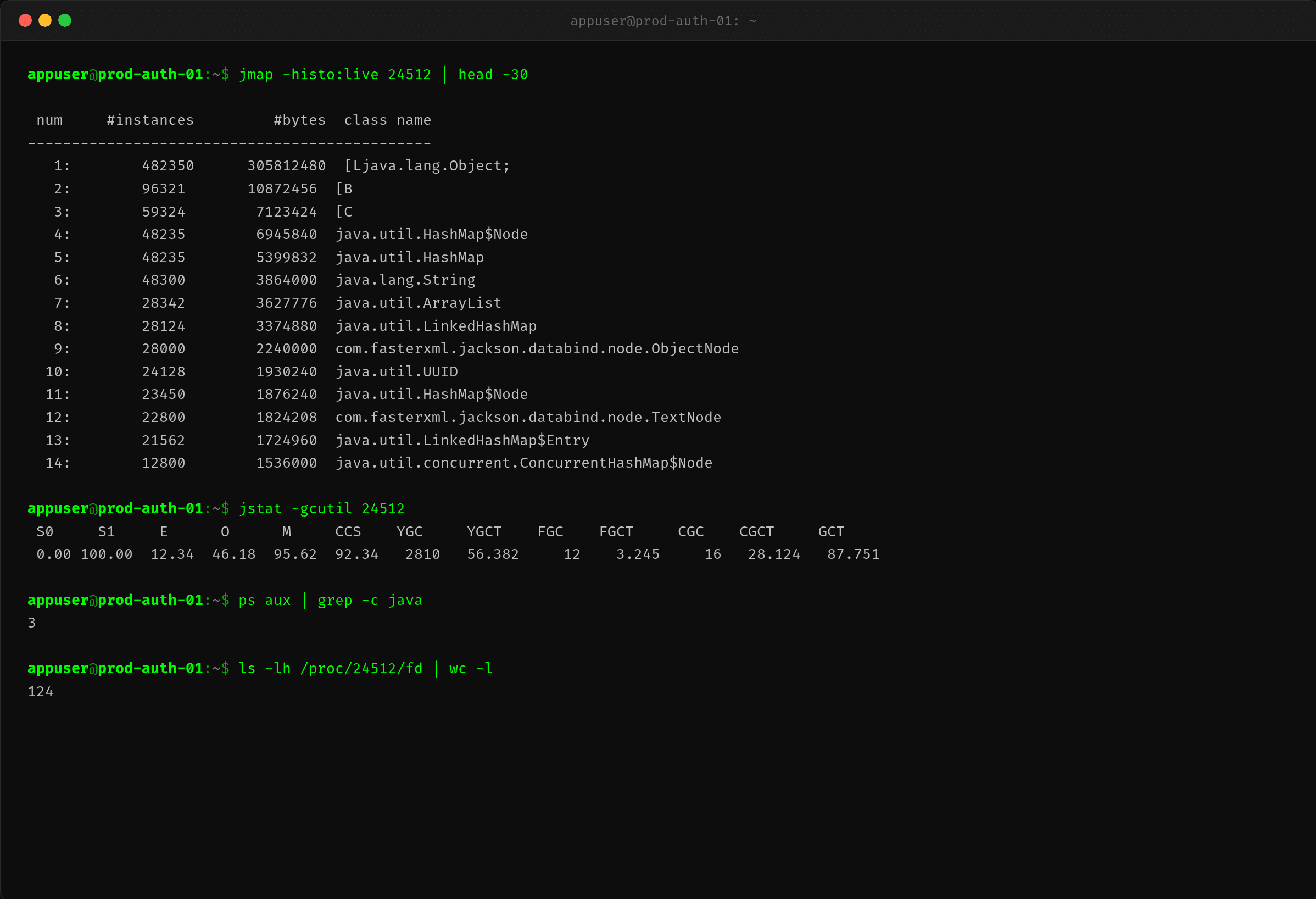Click the S1 column header in jstat
Screen dimensions: 1316x899
[x=107, y=532]
